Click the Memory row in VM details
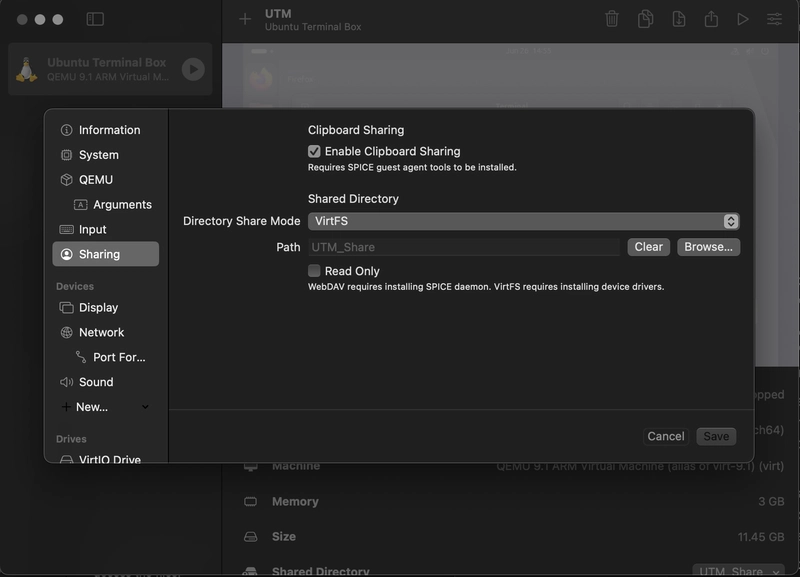Viewport: 800px width, 577px height. pyautogui.click(x=513, y=501)
